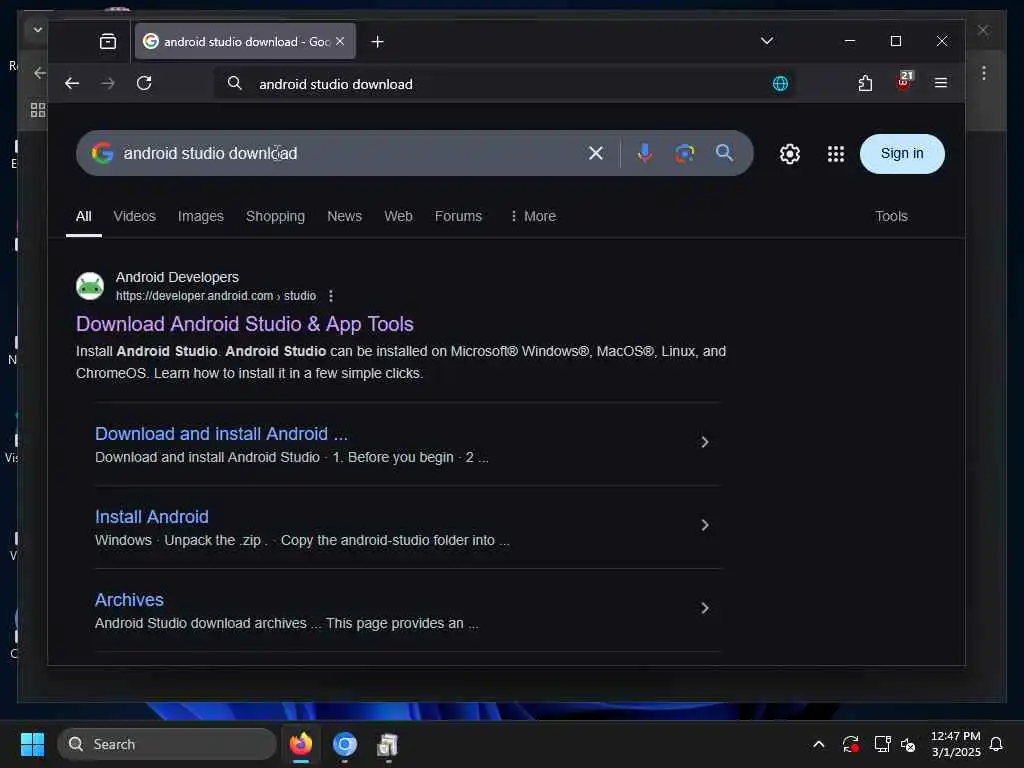
Task: Click the background window's back arrow
Action: pyautogui.click(x=40, y=72)
